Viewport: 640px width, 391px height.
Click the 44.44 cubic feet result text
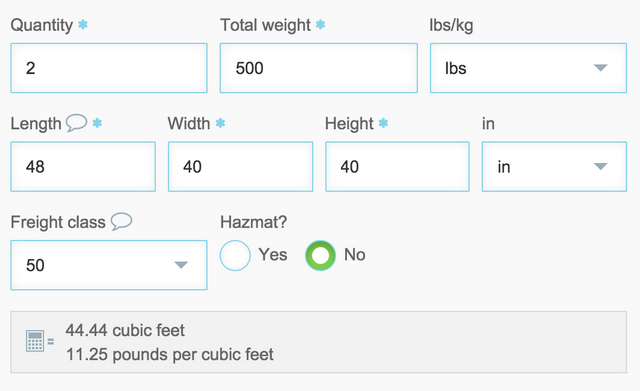point(125,330)
